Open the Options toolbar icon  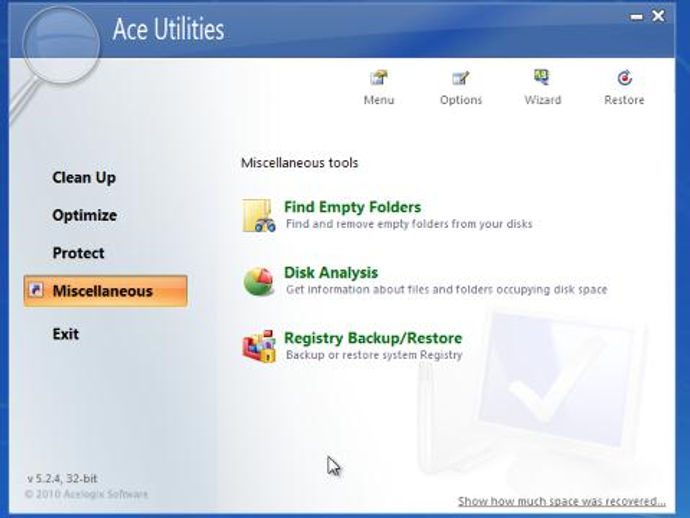pos(460,78)
